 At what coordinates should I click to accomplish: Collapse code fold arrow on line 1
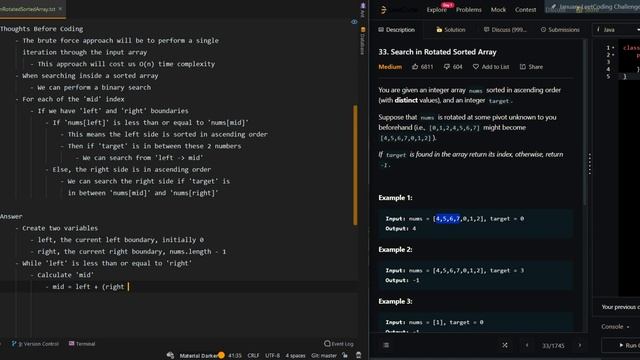(613, 48)
